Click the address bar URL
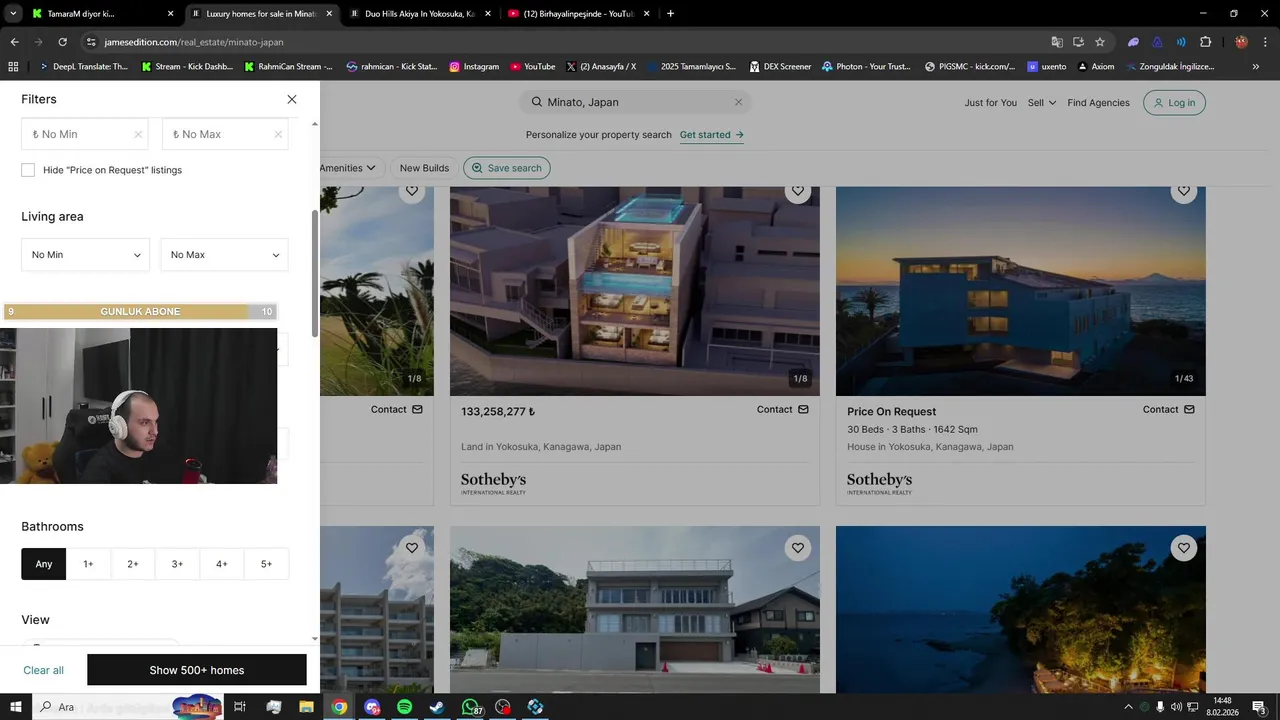The image size is (1280, 720). [194, 42]
